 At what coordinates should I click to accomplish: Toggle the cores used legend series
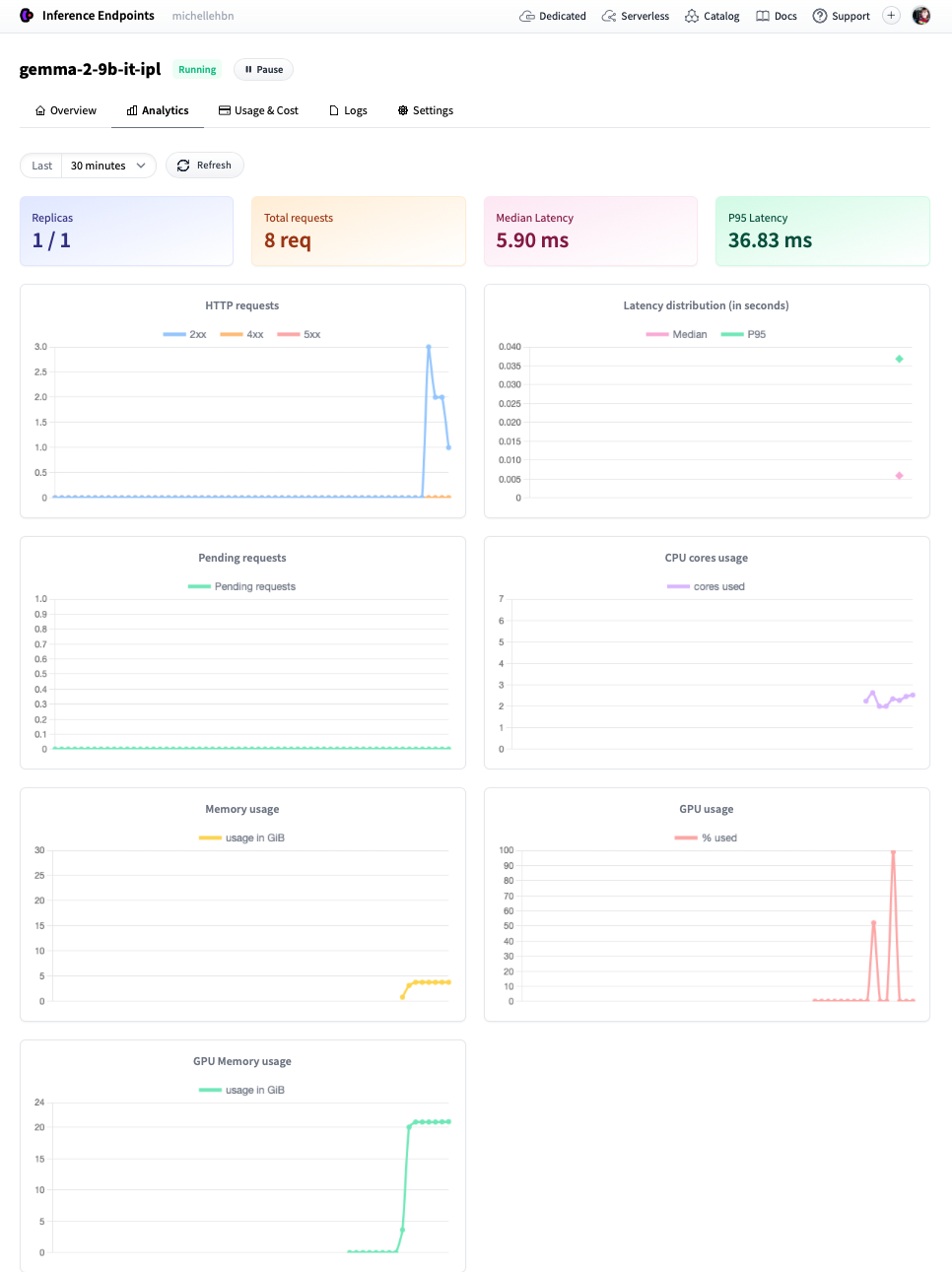[x=706, y=587]
